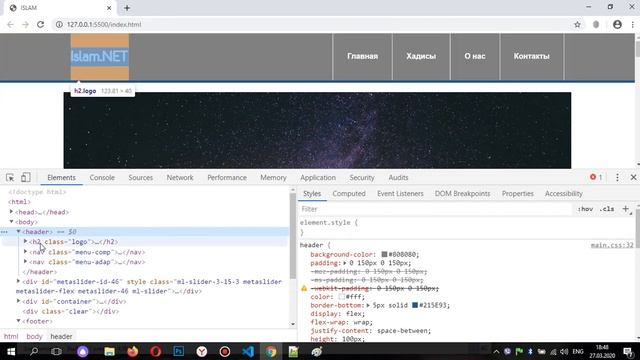Click the О нас navigation link
640x360 pixels.
(x=475, y=56)
